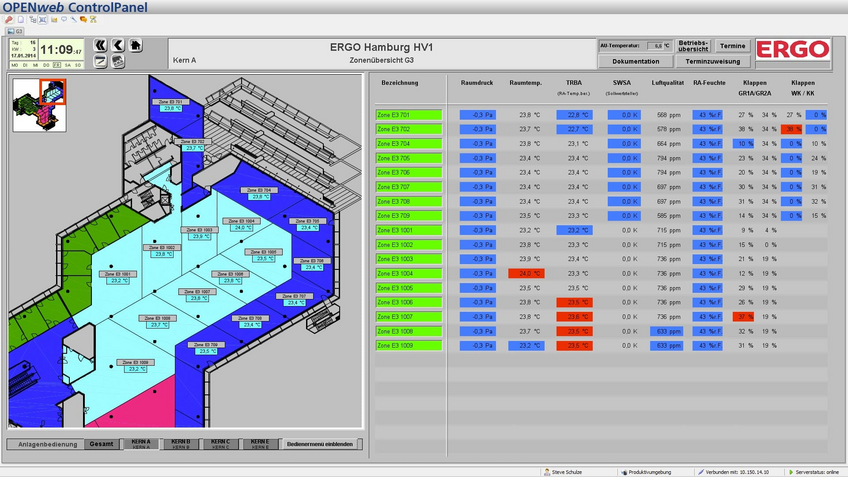Click Anlagenbedienung label button
The width and height of the screenshot is (848, 477).
(x=48, y=444)
